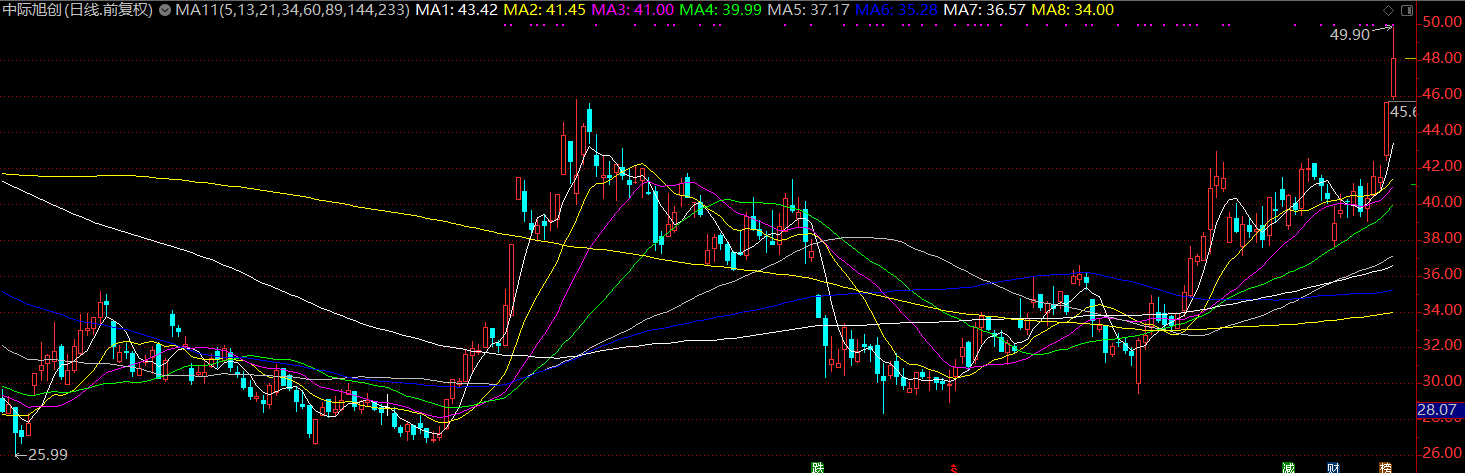Viewport: 1465px width, 473px height.
Task: Click the 25.99 low price annotation
Action: click(x=47, y=454)
